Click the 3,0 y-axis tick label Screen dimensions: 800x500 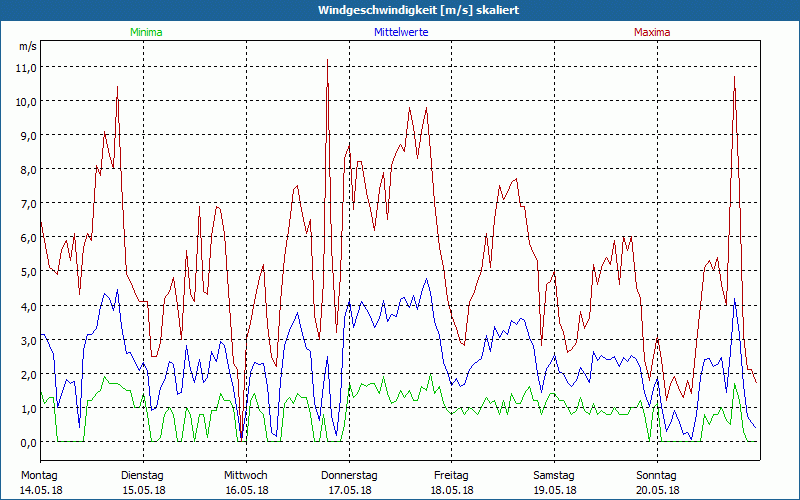25,340
